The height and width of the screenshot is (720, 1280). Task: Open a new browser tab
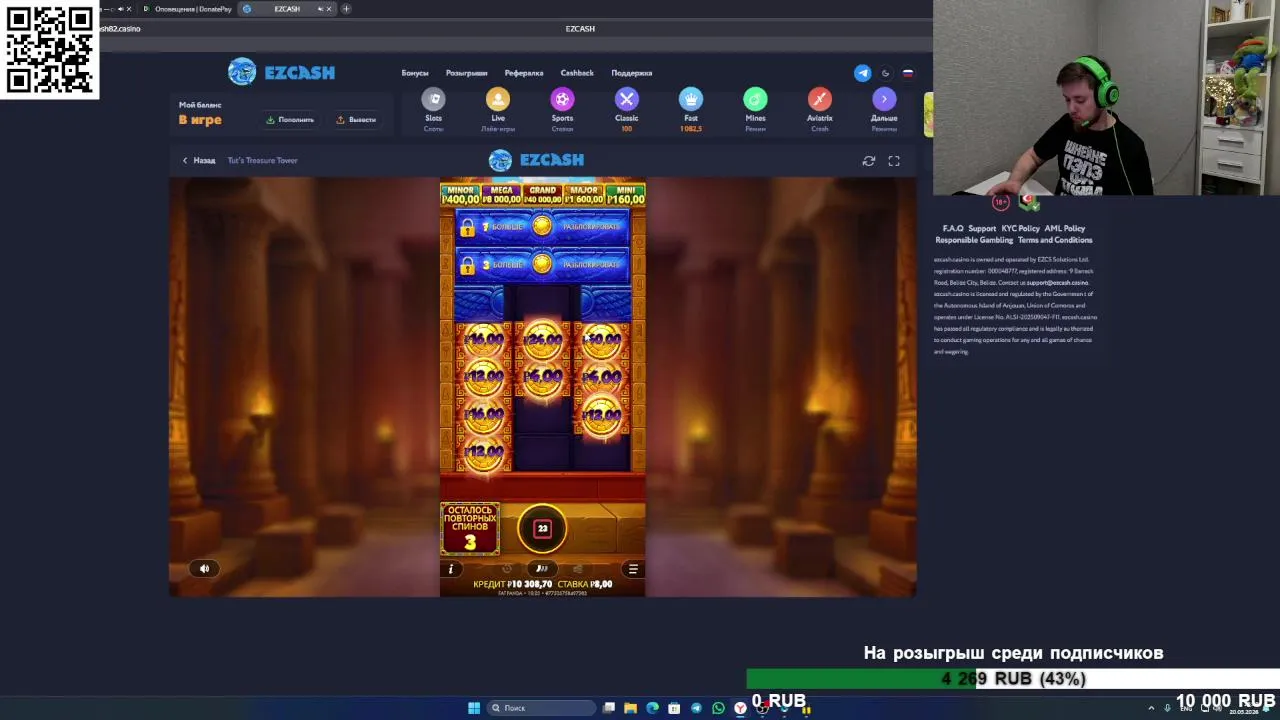[x=346, y=9]
